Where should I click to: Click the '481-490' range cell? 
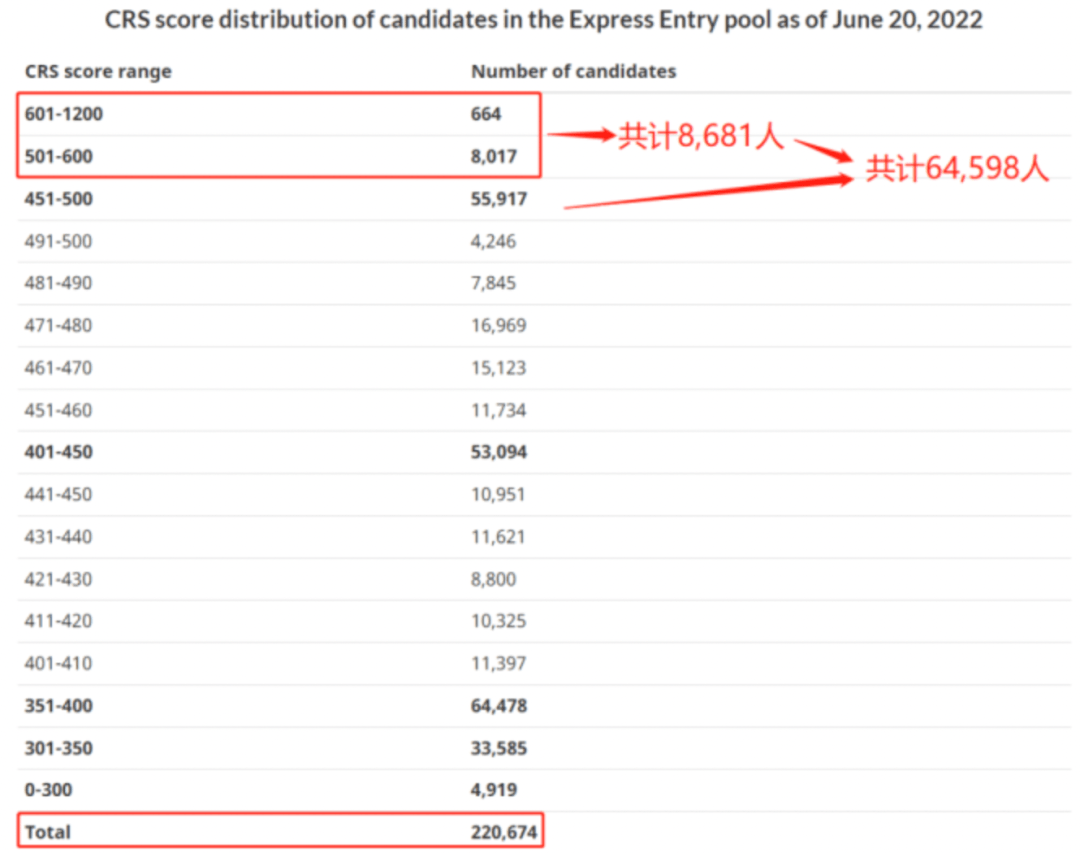pyautogui.click(x=58, y=283)
